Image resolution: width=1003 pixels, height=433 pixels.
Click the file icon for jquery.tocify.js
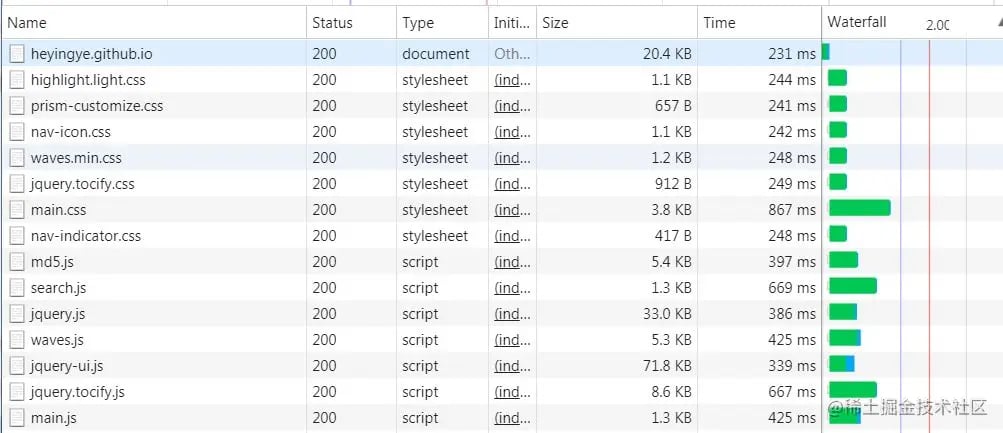coord(17,391)
